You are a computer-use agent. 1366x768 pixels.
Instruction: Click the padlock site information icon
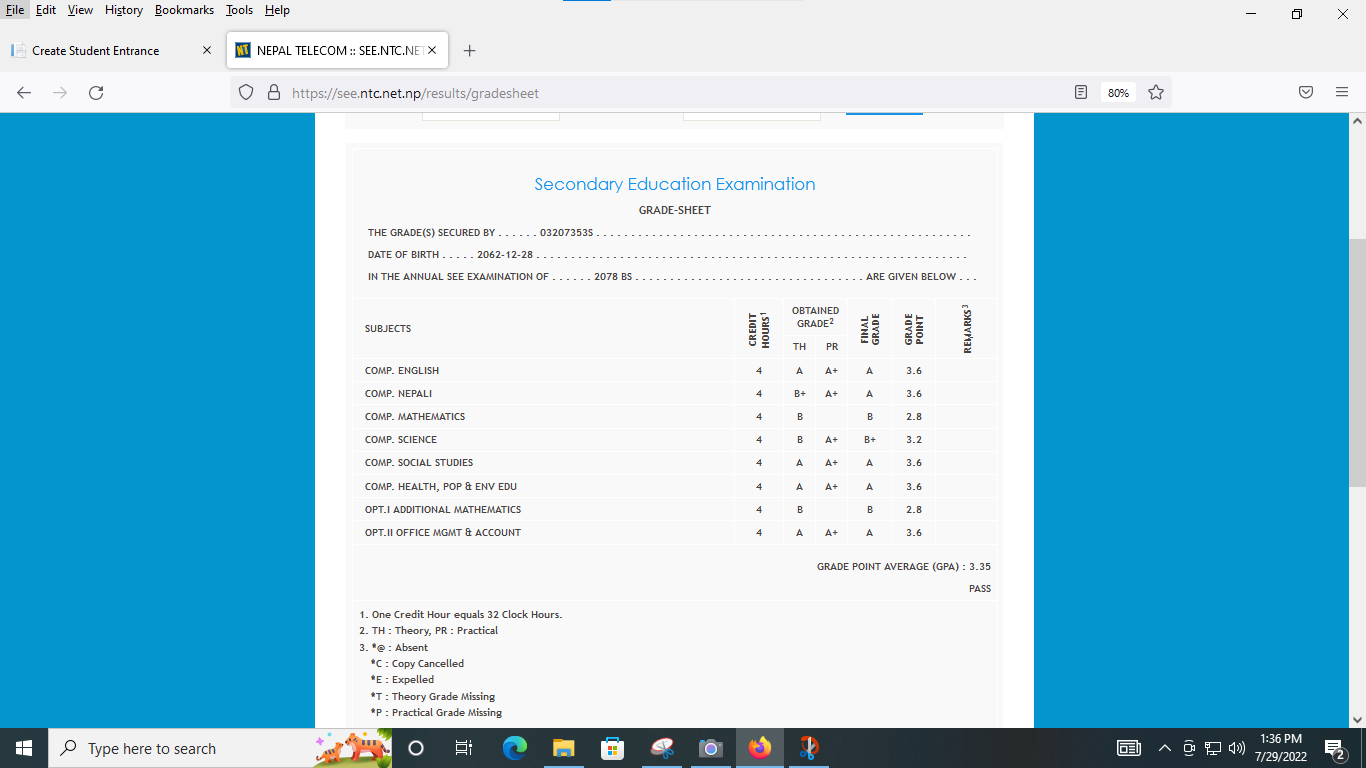coord(273,93)
